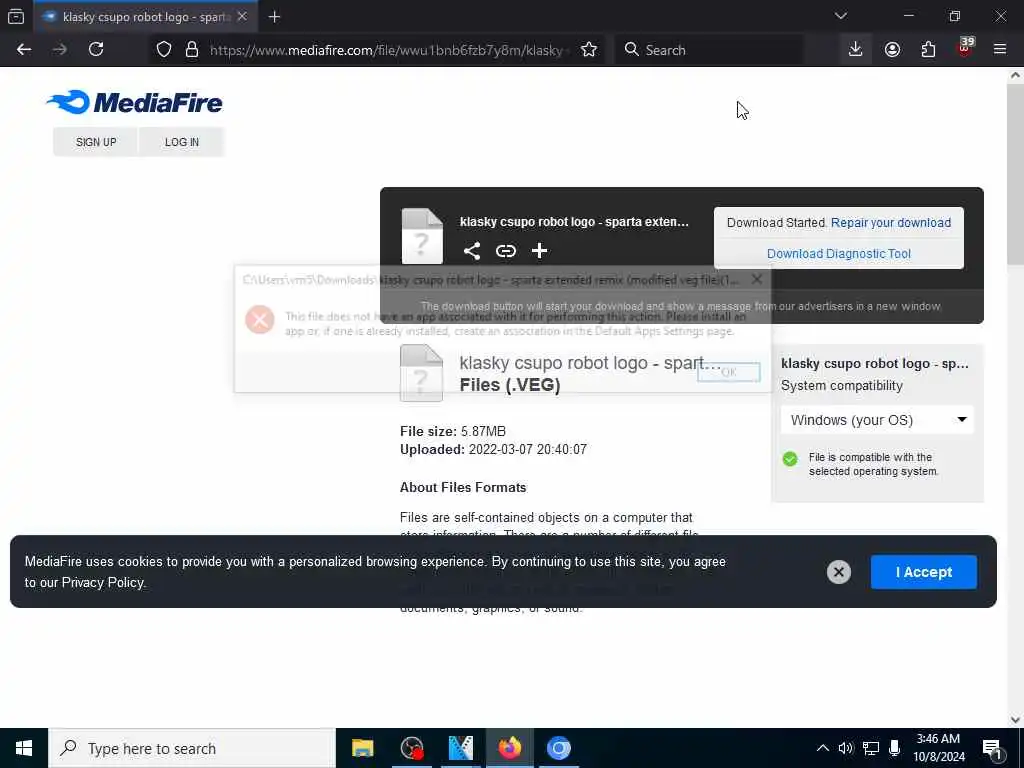Viewport: 1024px width, 768px height.
Task: Click the System compatibility label
Action: click(x=842, y=385)
